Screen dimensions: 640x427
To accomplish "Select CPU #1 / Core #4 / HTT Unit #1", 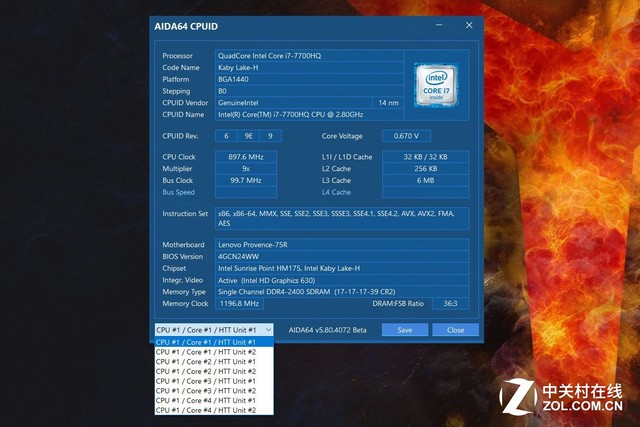I will pyautogui.click(x=214, y=401).
